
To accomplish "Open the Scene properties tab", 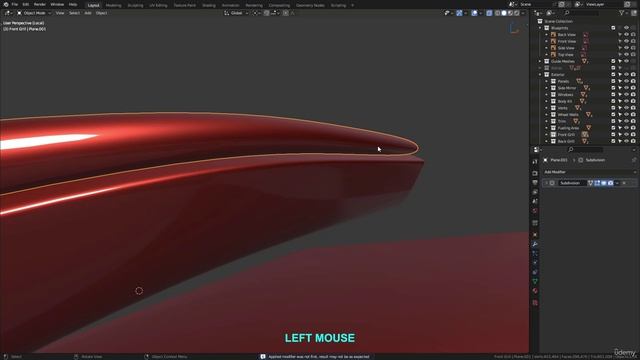I will click(535, 201).
